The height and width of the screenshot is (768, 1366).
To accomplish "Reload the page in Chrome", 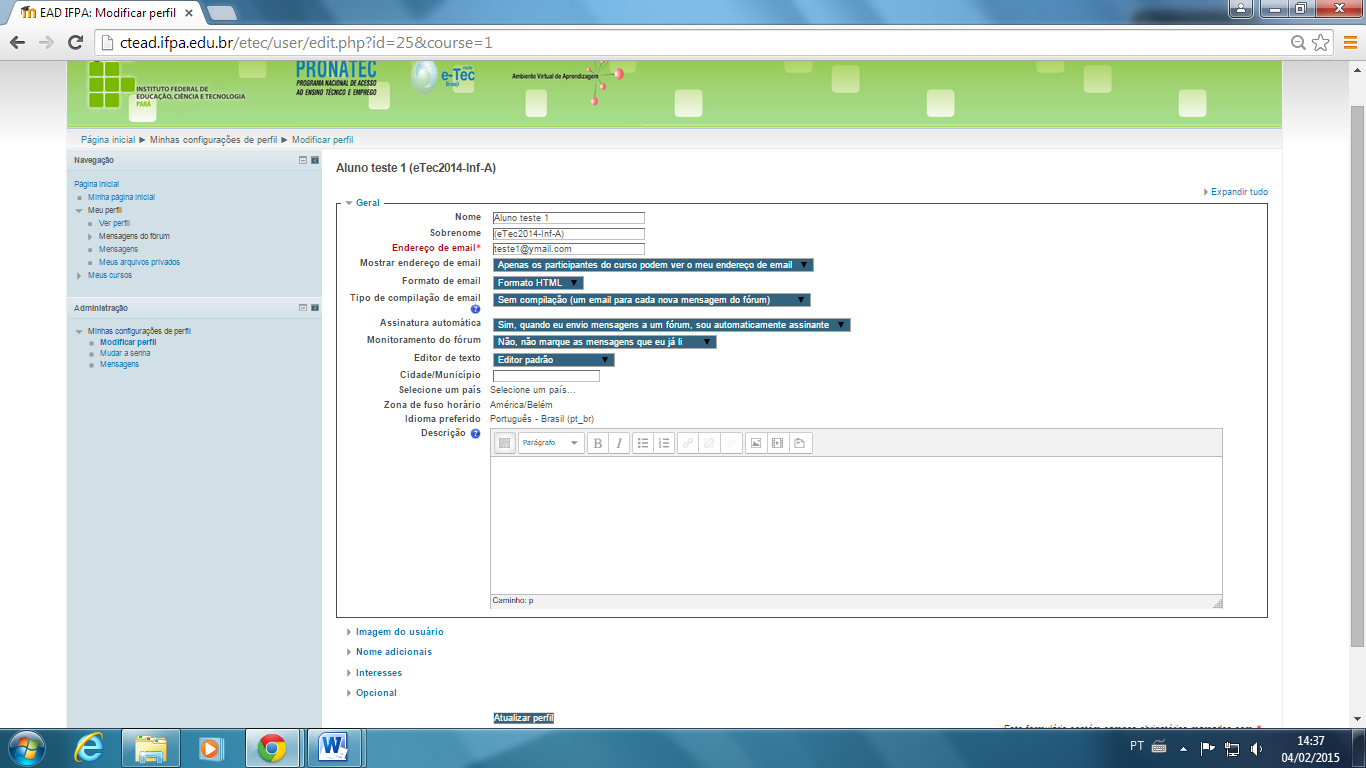I will tap(75, 43).
